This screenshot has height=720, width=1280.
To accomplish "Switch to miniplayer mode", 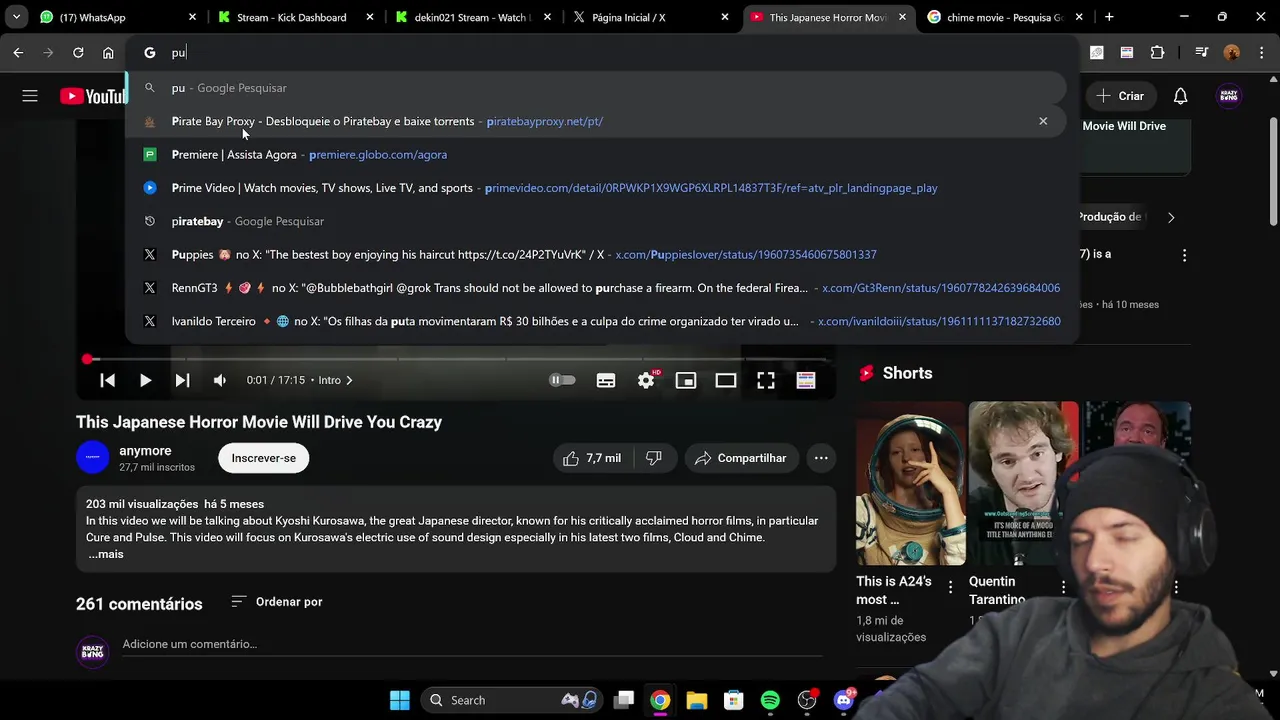I will pyautogui.click(x=686, y=380).
